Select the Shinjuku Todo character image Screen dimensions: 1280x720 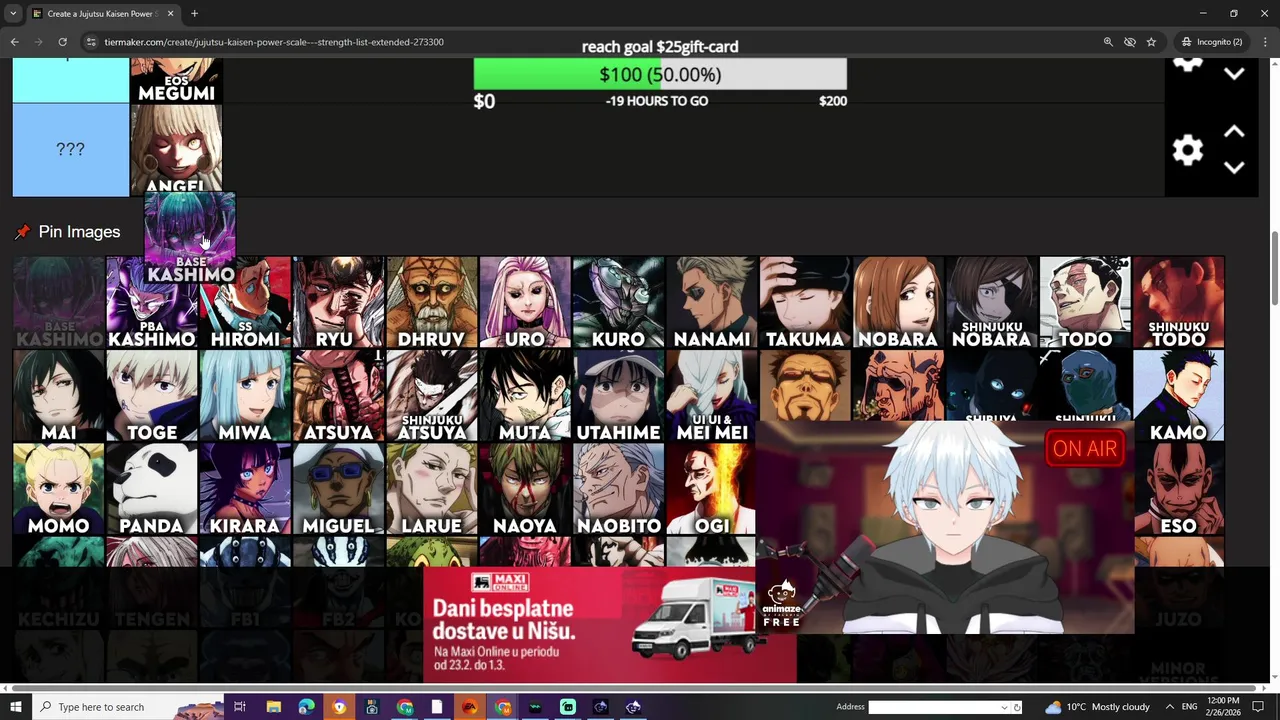(1178, 302)
